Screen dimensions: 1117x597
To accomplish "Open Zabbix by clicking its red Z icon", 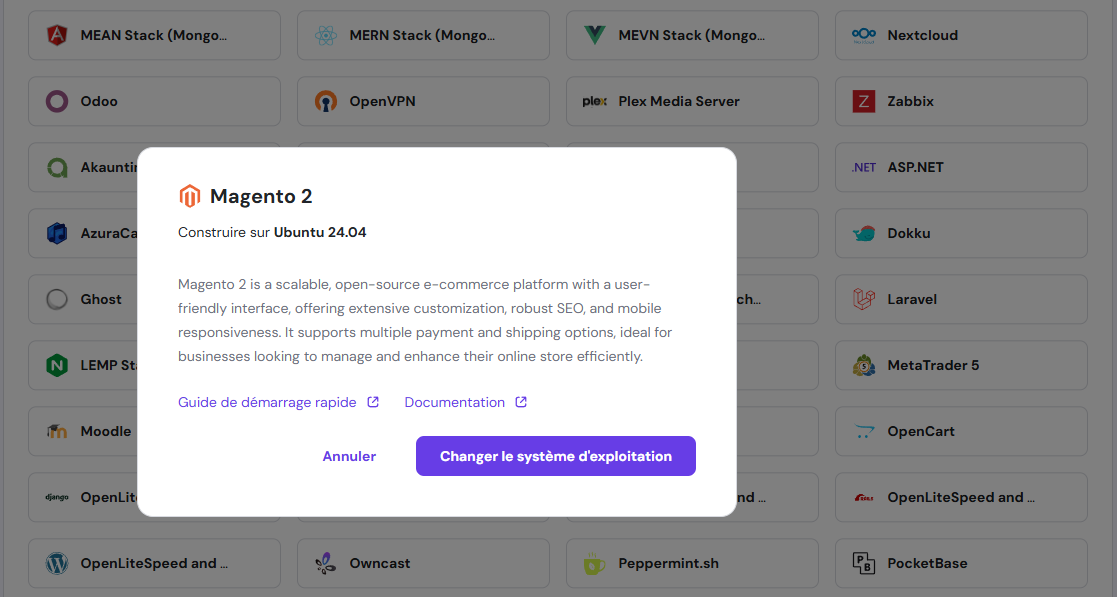I will point(863,101).
